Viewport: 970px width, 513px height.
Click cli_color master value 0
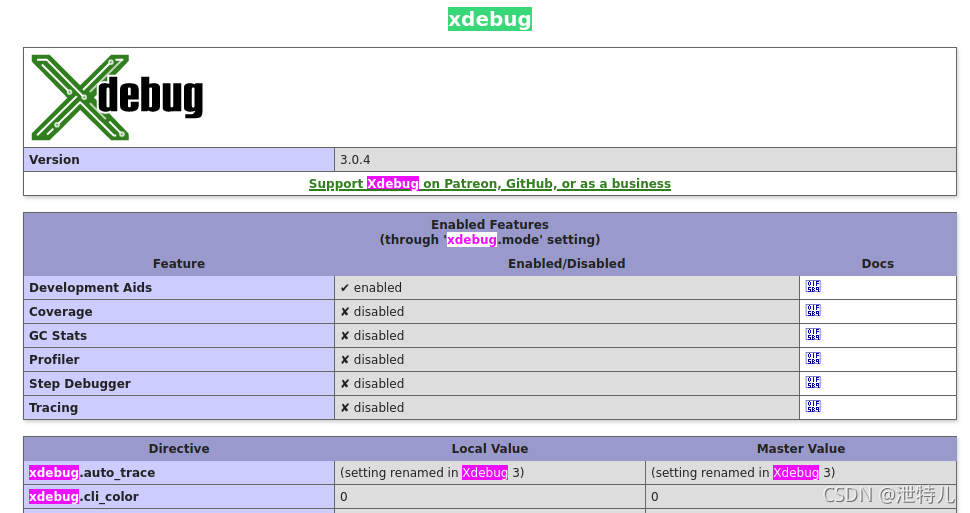[655, 497]
